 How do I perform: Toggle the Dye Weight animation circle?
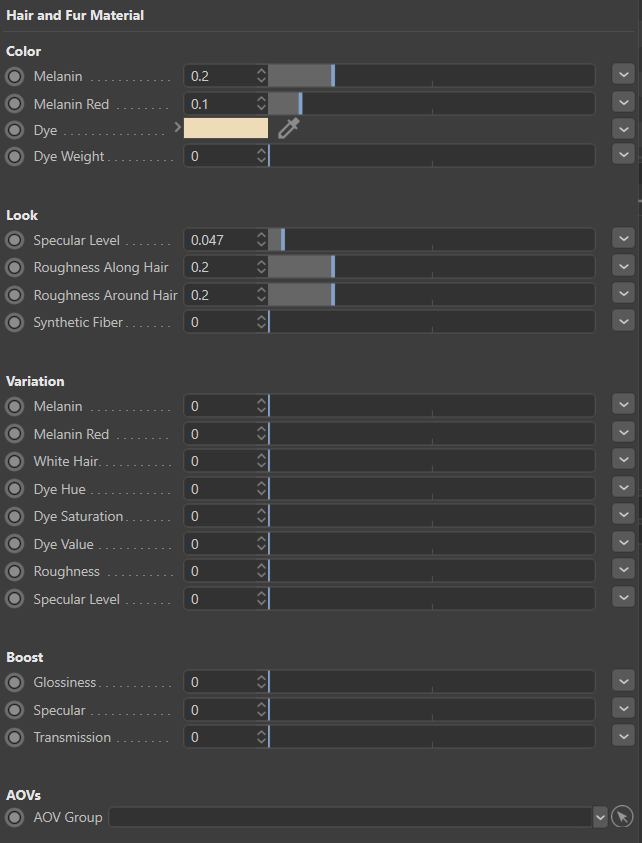tap(15, 156)
